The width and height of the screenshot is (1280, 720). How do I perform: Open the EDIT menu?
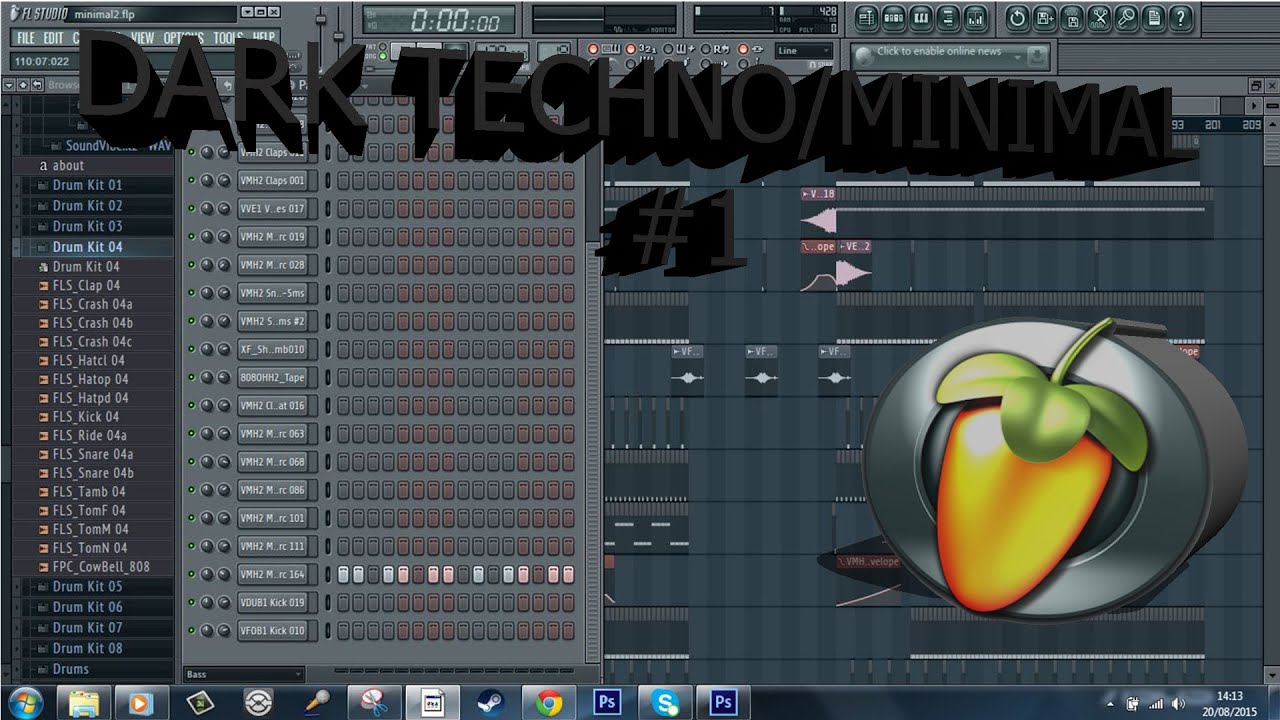(x=53, y=38)
